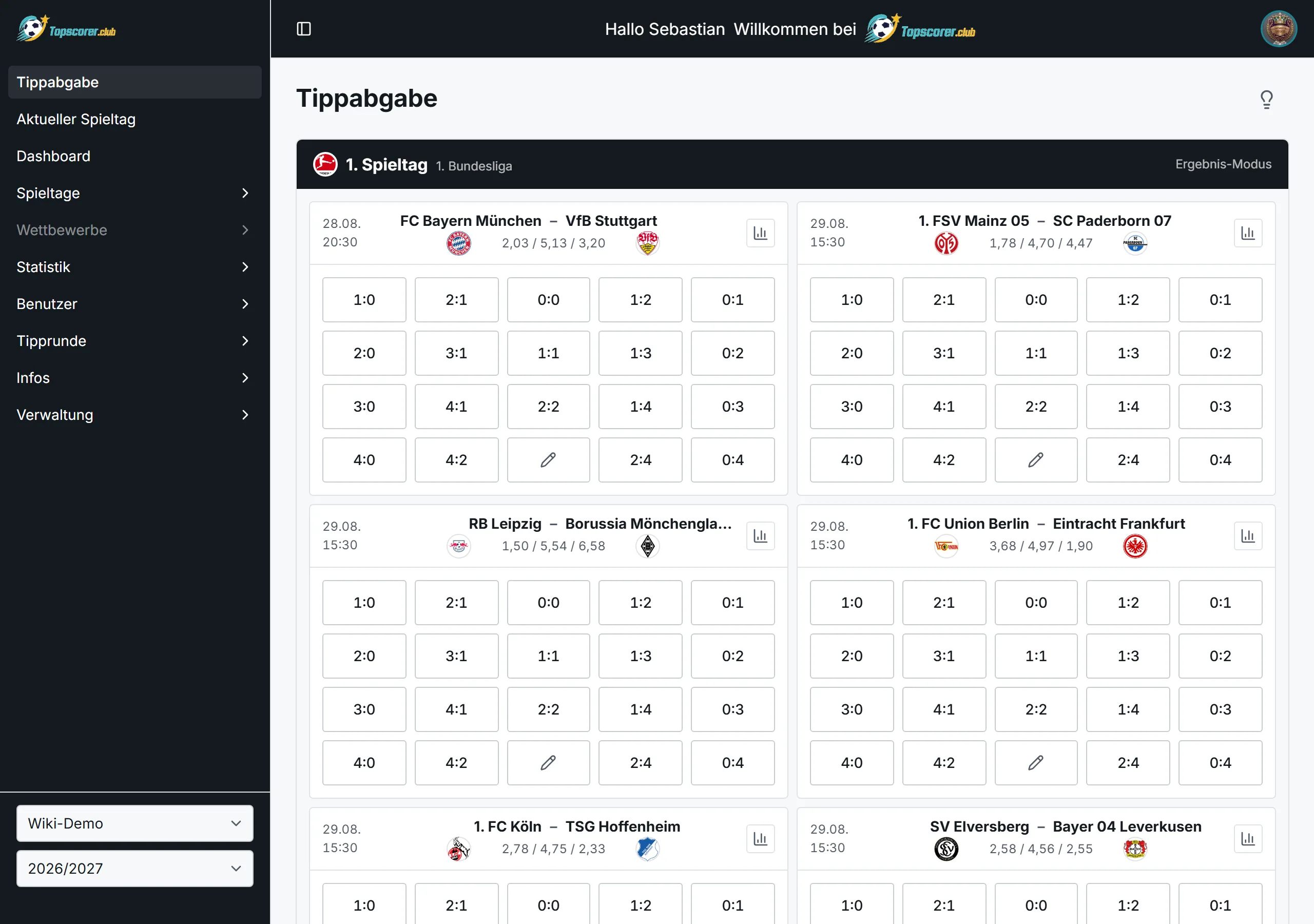Click odds 2,78 / 4,75 / 2,33
Image resolution: width=1314 pixels, height=924 pixels.
553,849
